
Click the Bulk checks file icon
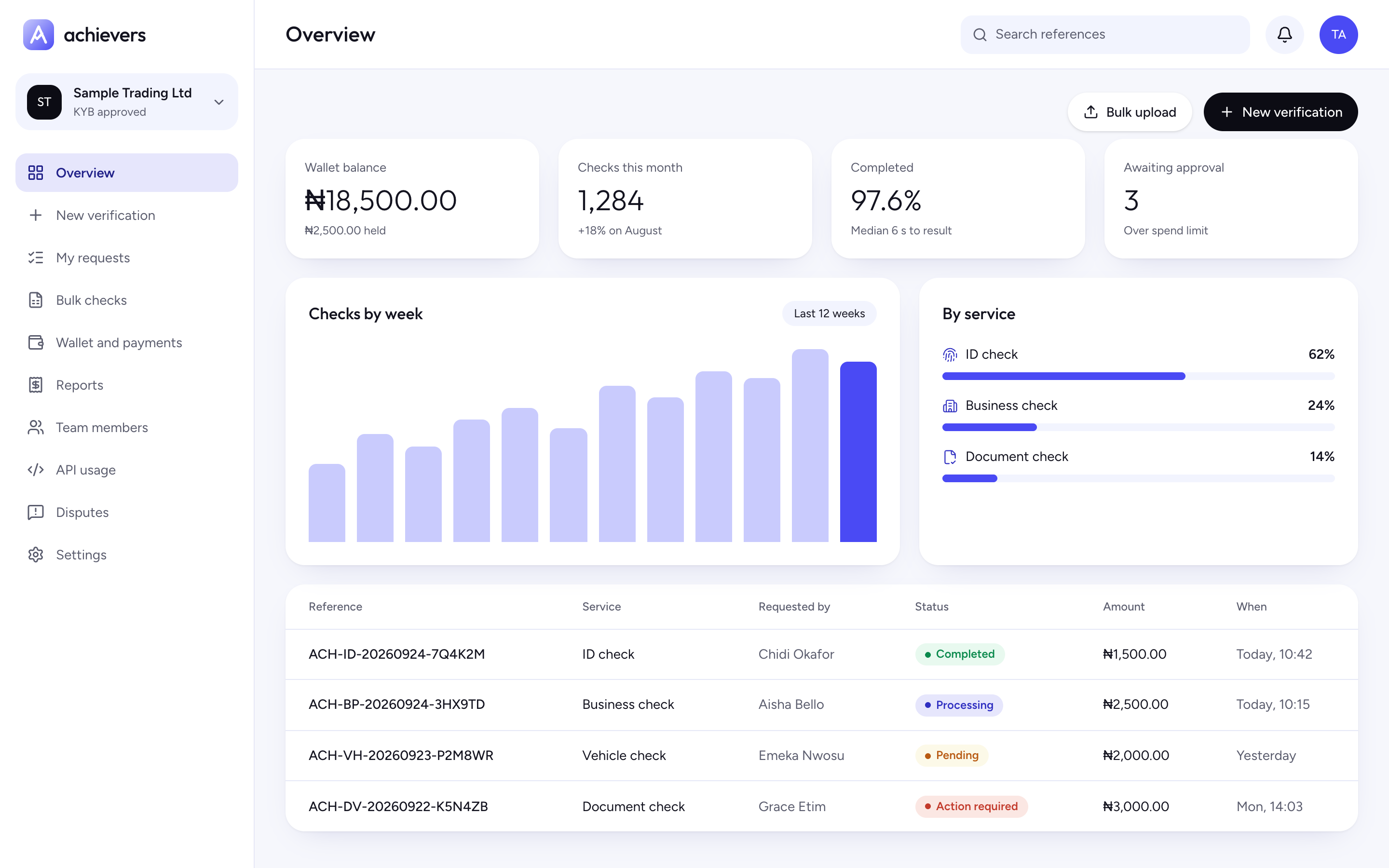[36, 300]
